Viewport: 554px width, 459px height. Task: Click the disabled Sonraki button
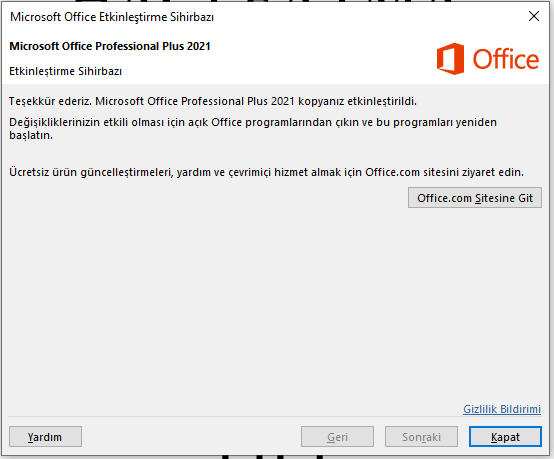coord(421,437)
